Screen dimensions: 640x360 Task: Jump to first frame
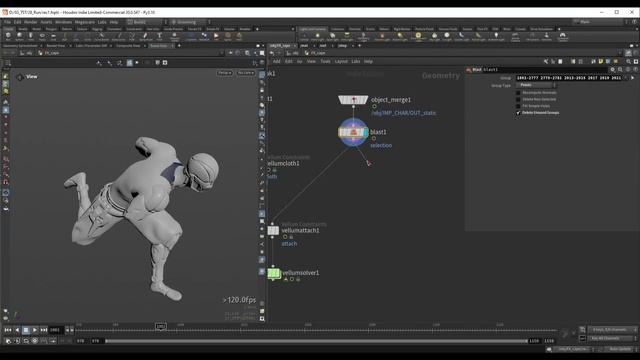click(x=8, y=330)
